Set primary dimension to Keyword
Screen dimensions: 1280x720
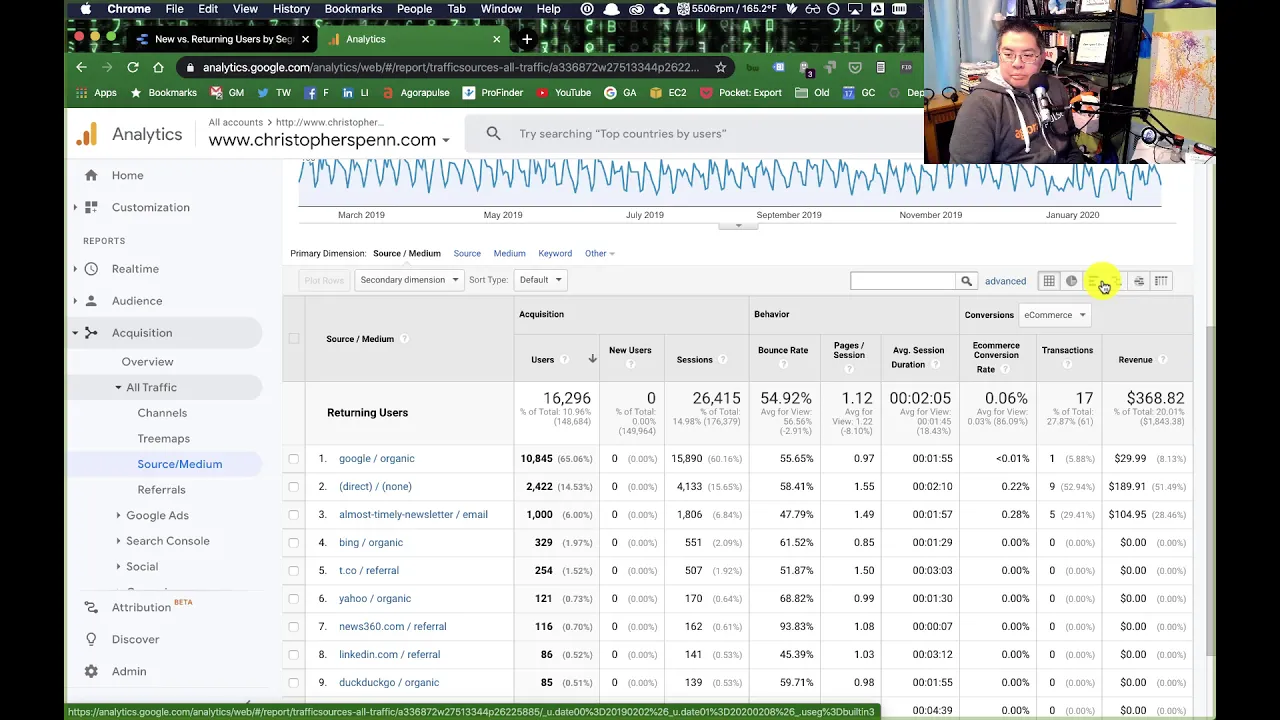(555, 254)
